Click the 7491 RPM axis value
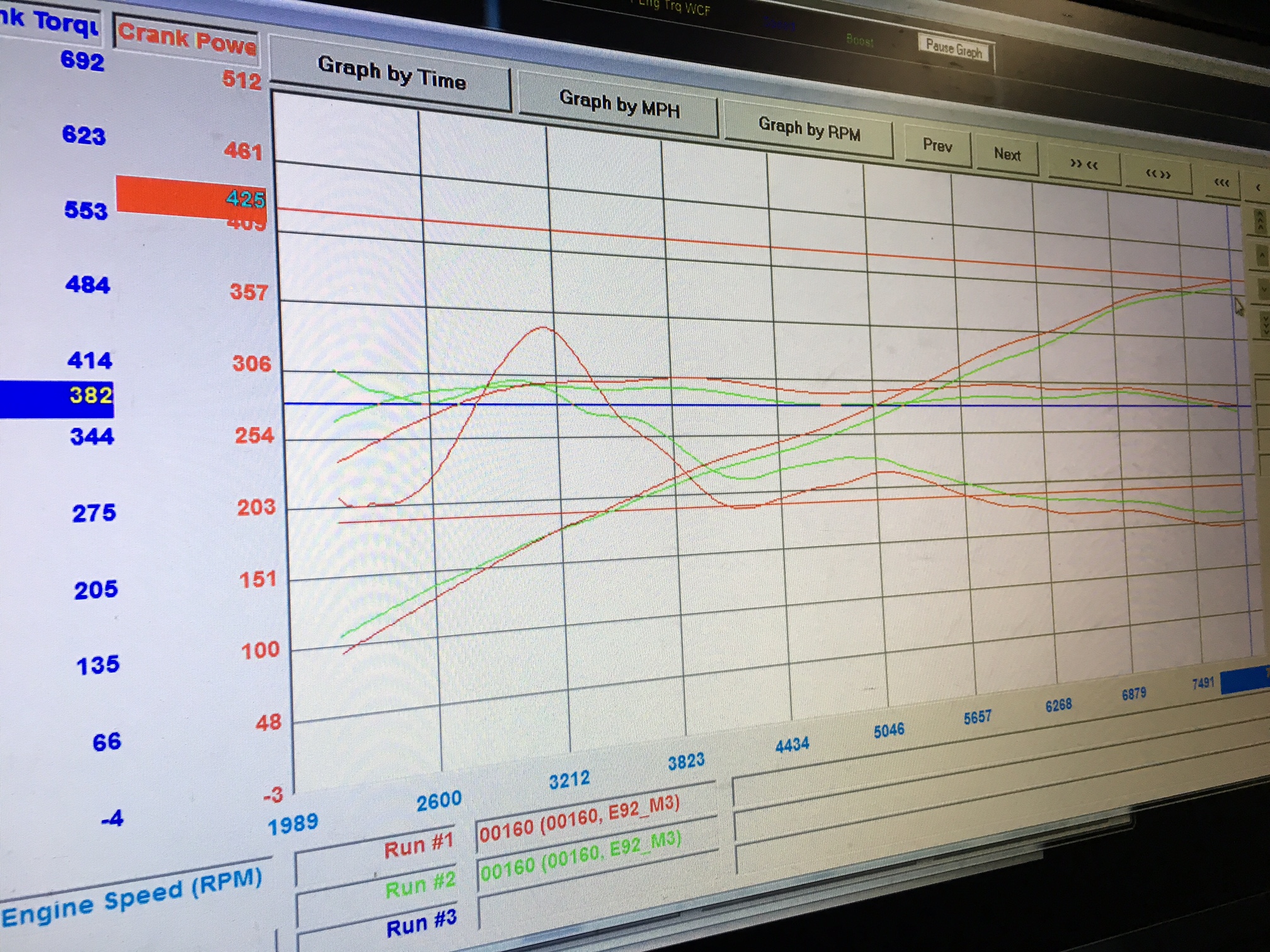 tap(1203, 683)
